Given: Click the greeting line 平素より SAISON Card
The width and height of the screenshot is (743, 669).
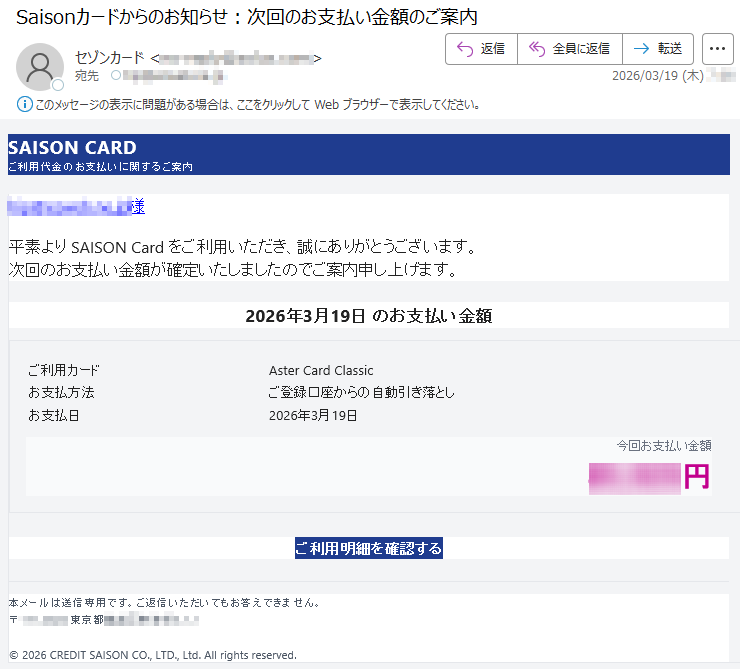Looking at the screenshot, I should [242, 247].
